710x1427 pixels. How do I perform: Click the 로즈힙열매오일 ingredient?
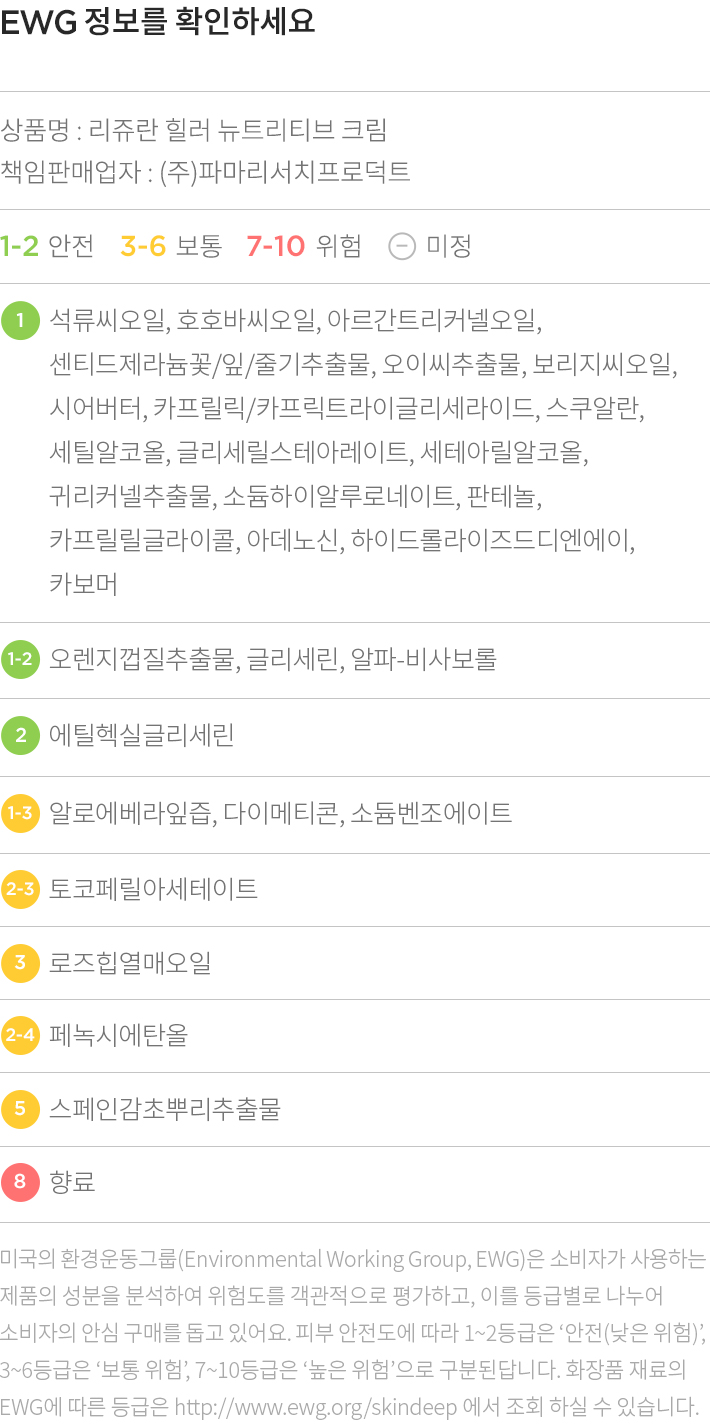(x=130, y=963)
